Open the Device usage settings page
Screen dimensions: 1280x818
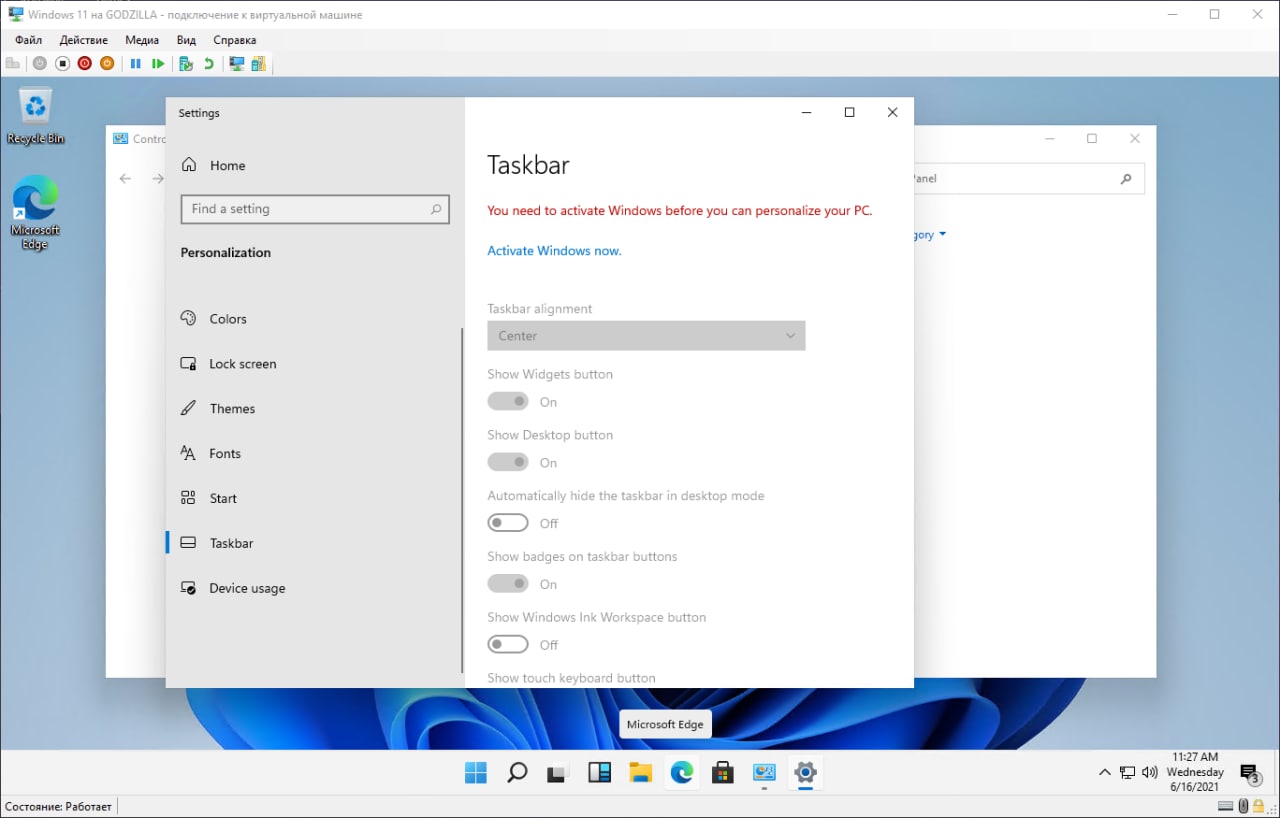click(247, 589)
